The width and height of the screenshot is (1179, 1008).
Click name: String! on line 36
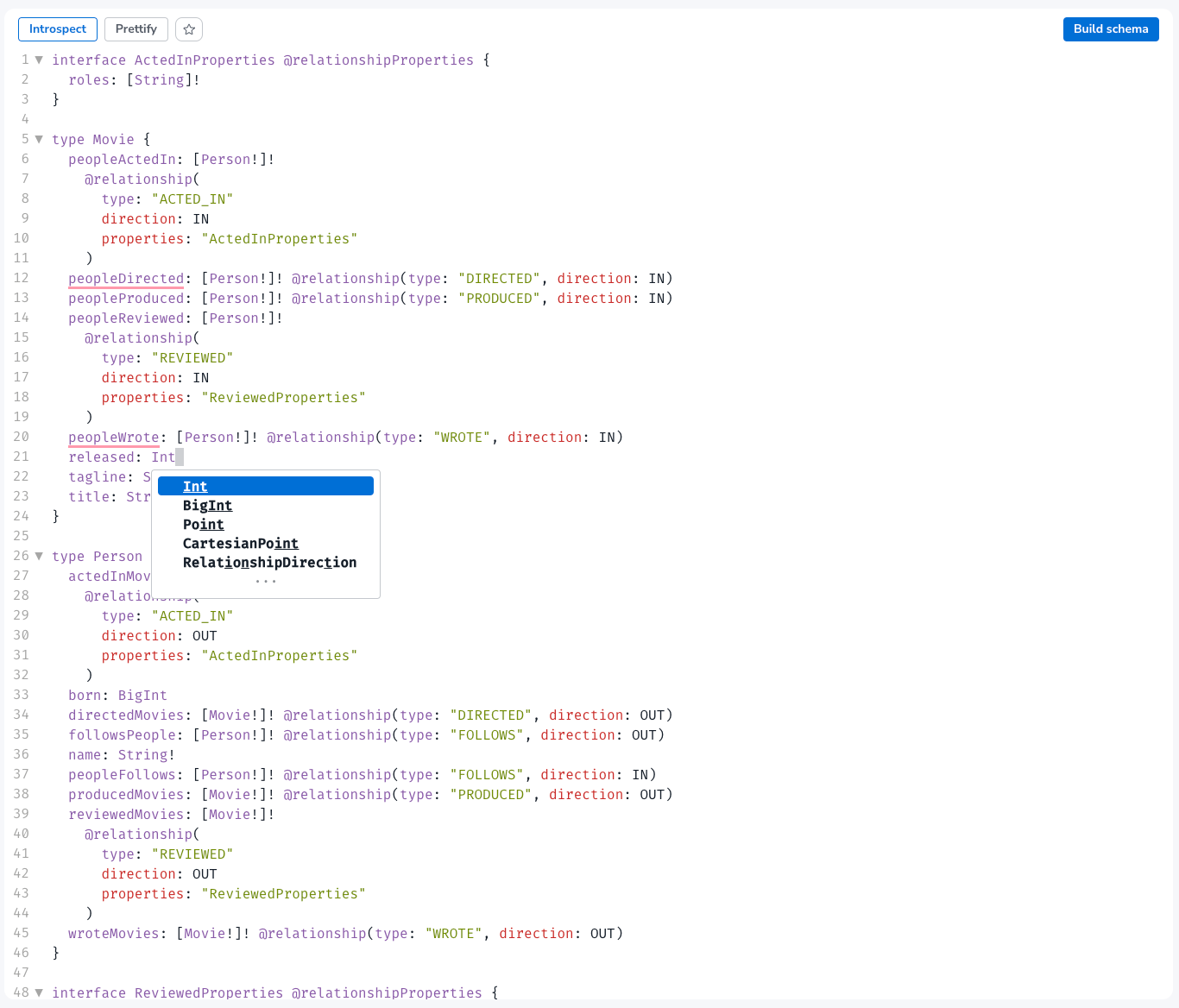tap(122, 755)
